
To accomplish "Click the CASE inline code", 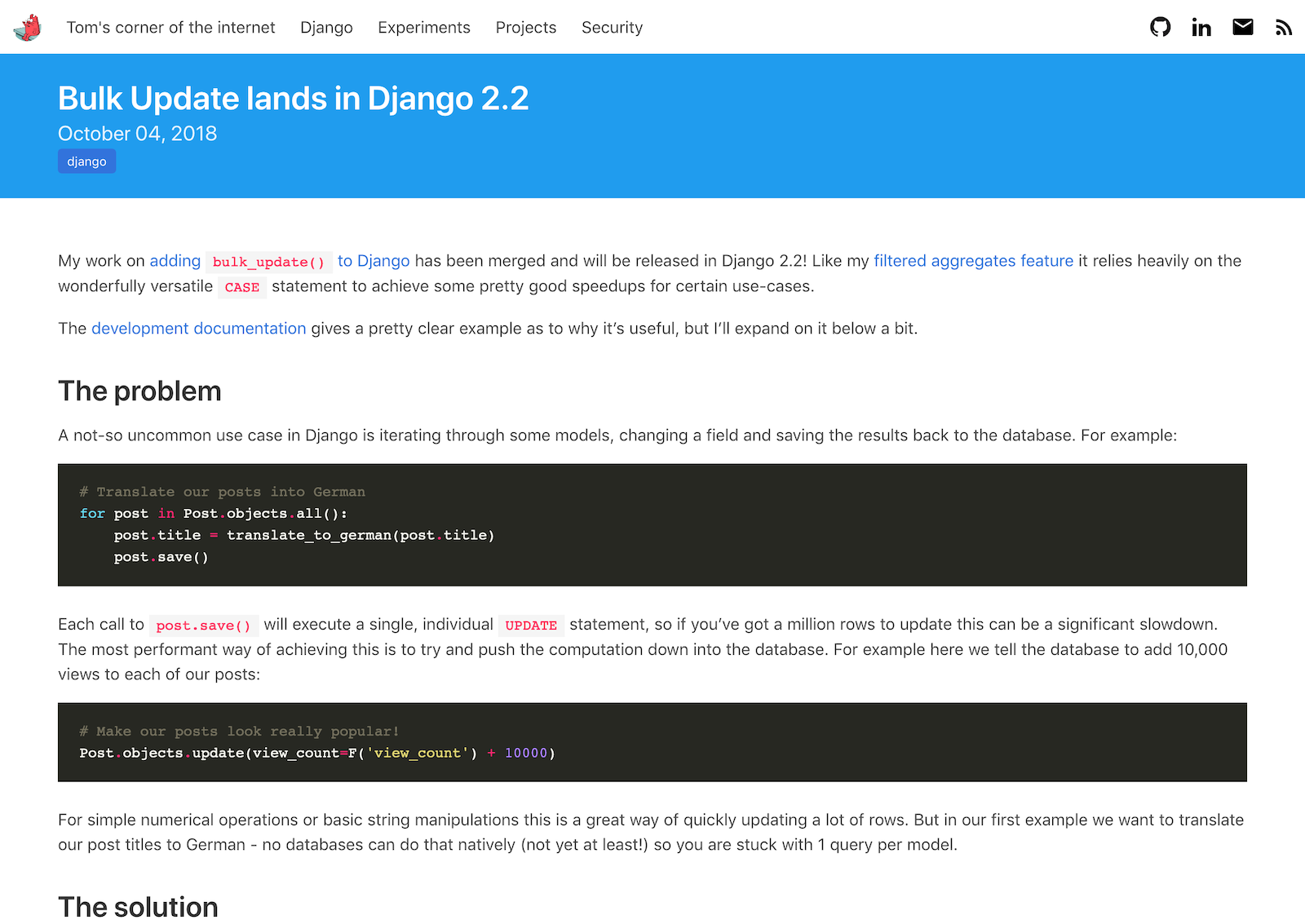I will point(242,287).
